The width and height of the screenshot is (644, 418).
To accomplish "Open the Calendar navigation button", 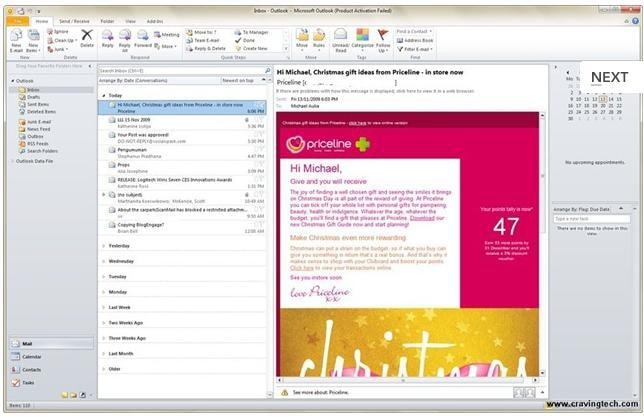I will pyautogui.click(x=52, y=357).
